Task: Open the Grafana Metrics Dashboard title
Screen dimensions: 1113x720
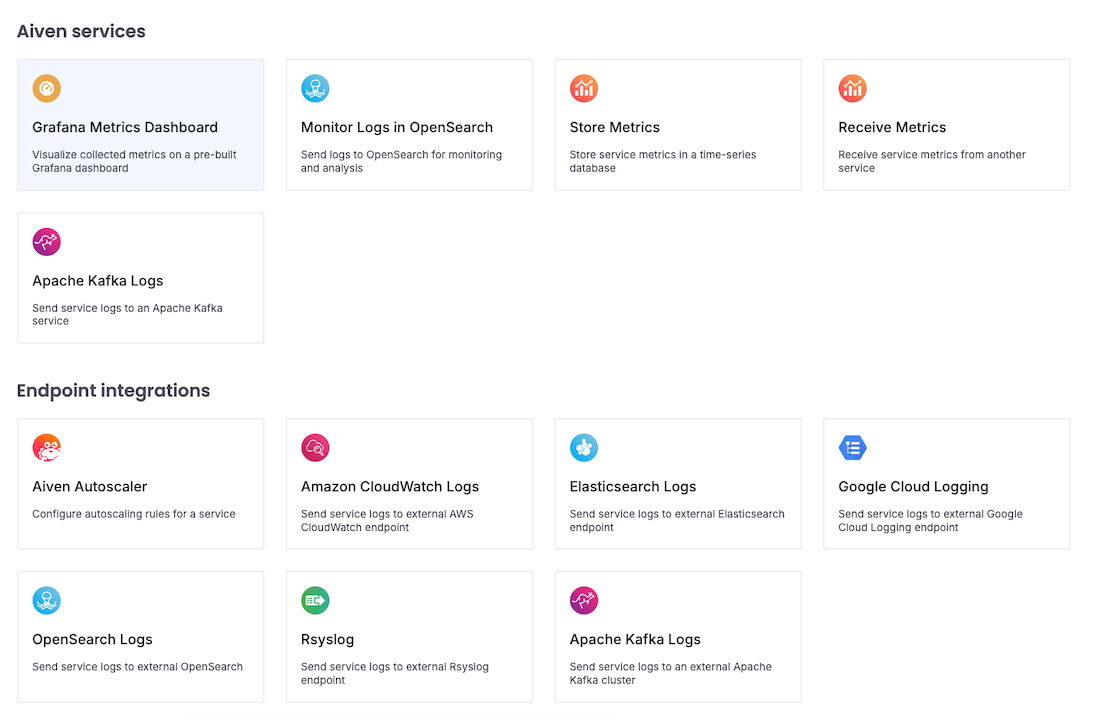Action: (125, 127)
